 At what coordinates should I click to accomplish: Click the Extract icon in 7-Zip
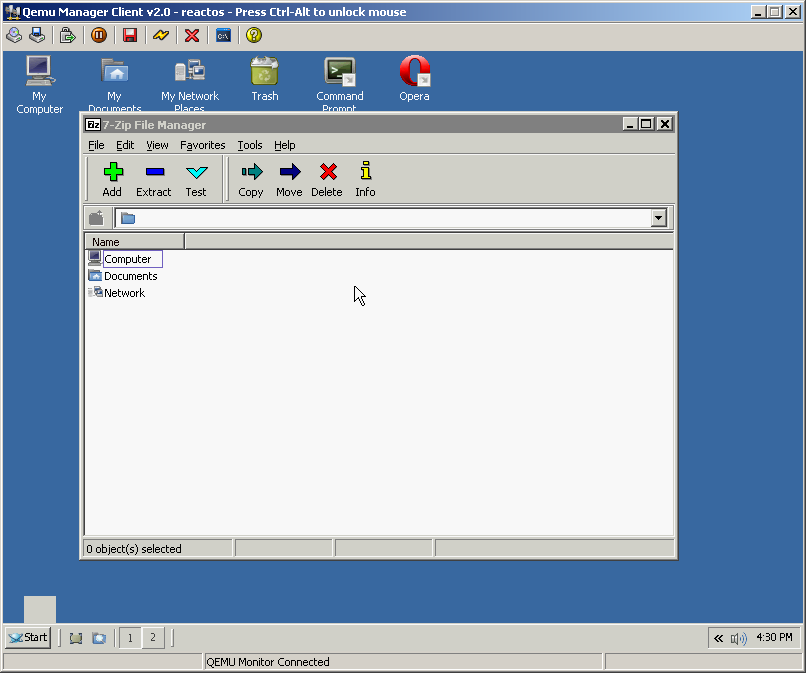click(154, 179)
